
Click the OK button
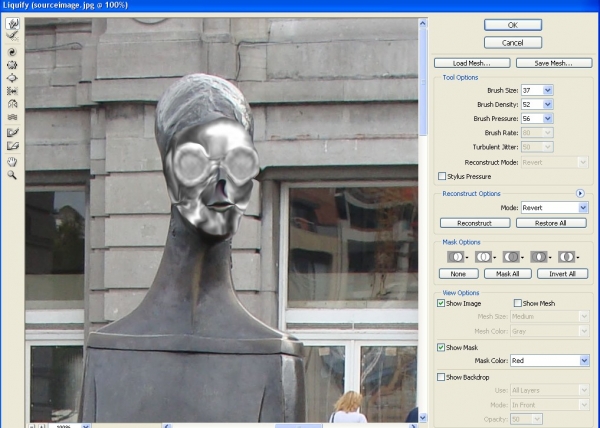coord(513,25)
